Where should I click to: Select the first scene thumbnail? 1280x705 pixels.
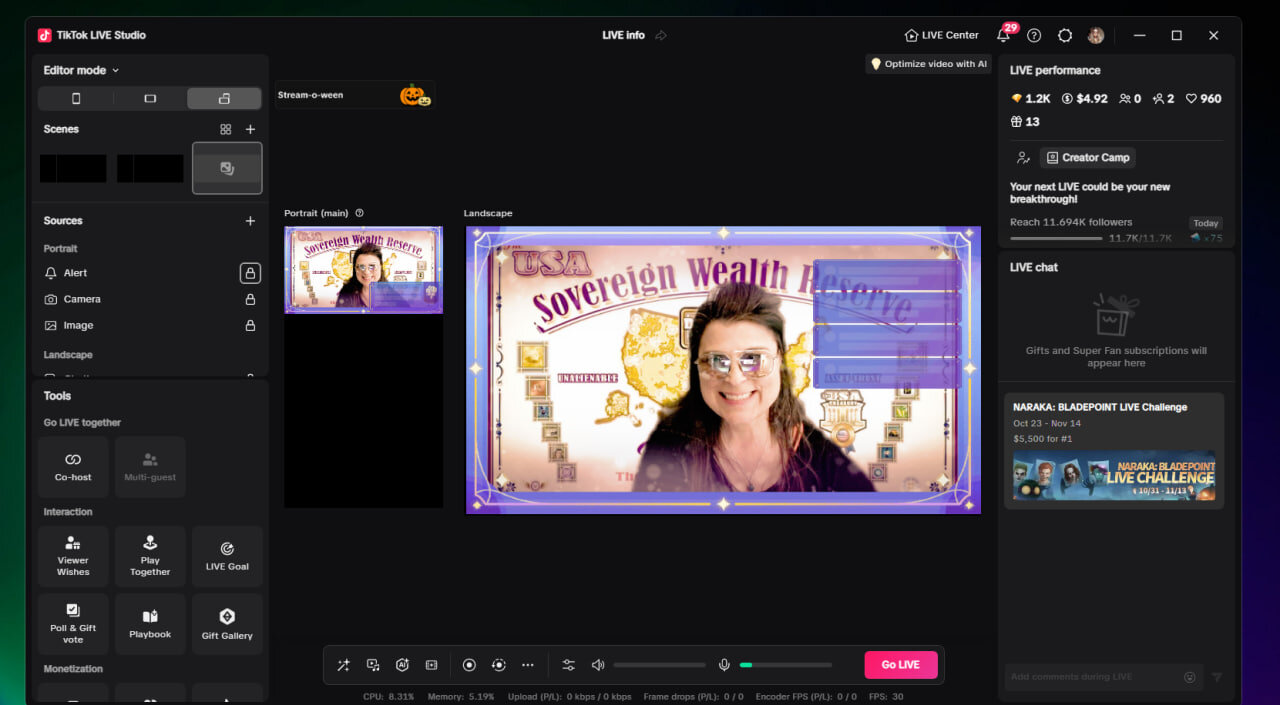point(73,168)
